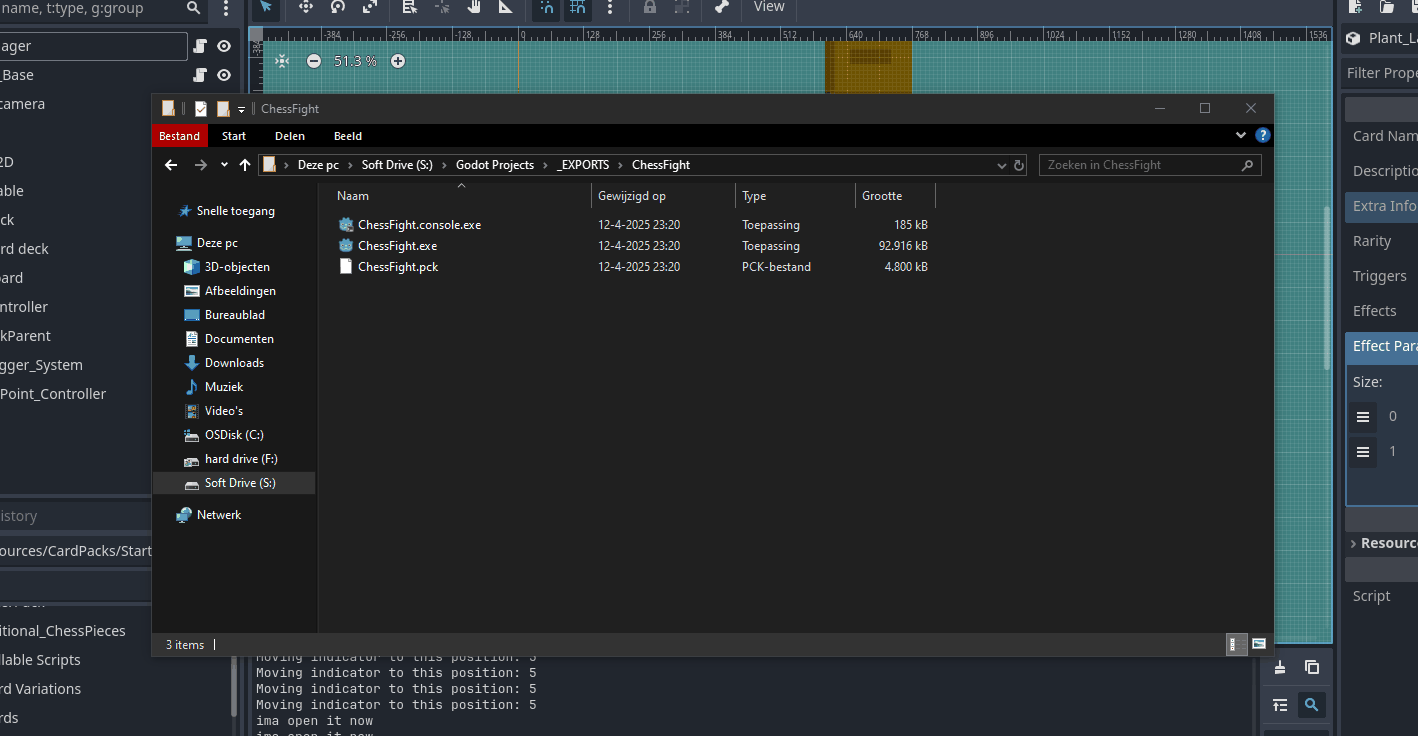Open the Beeld ribbon tab in Explorer

click(348, 136)
